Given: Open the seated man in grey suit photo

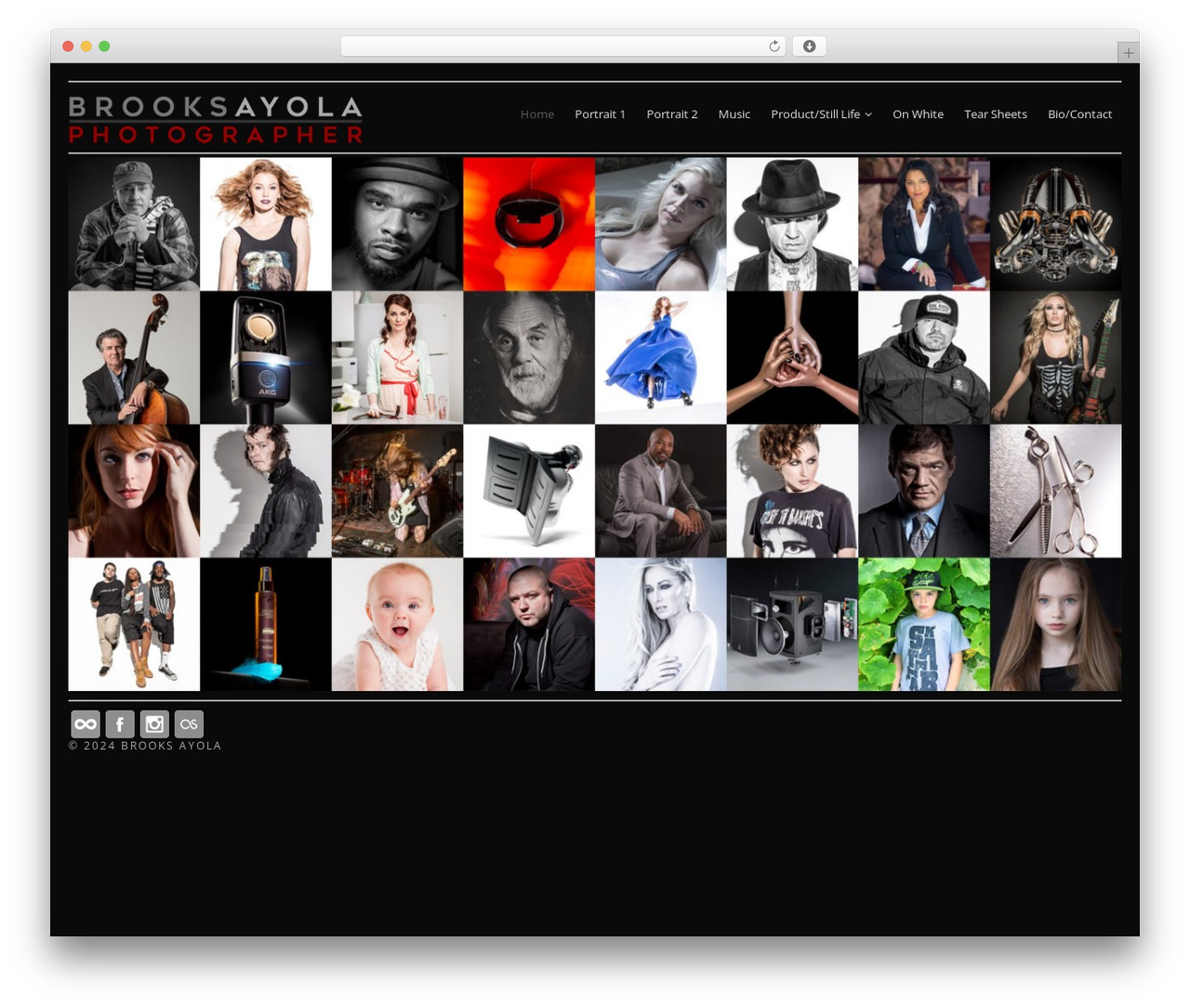Looking at the screenshot, I should 661,491.
